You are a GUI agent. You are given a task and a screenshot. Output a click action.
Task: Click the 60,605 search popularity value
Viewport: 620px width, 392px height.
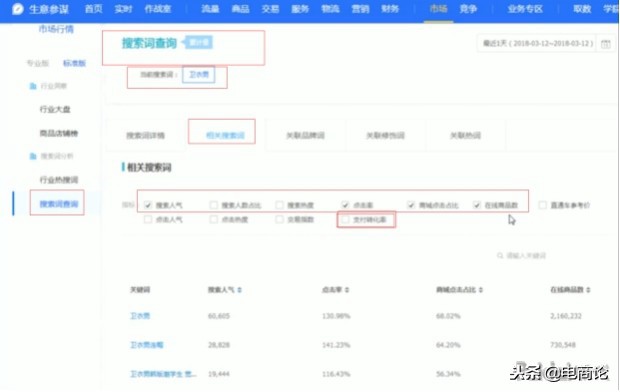coord(219,316)
